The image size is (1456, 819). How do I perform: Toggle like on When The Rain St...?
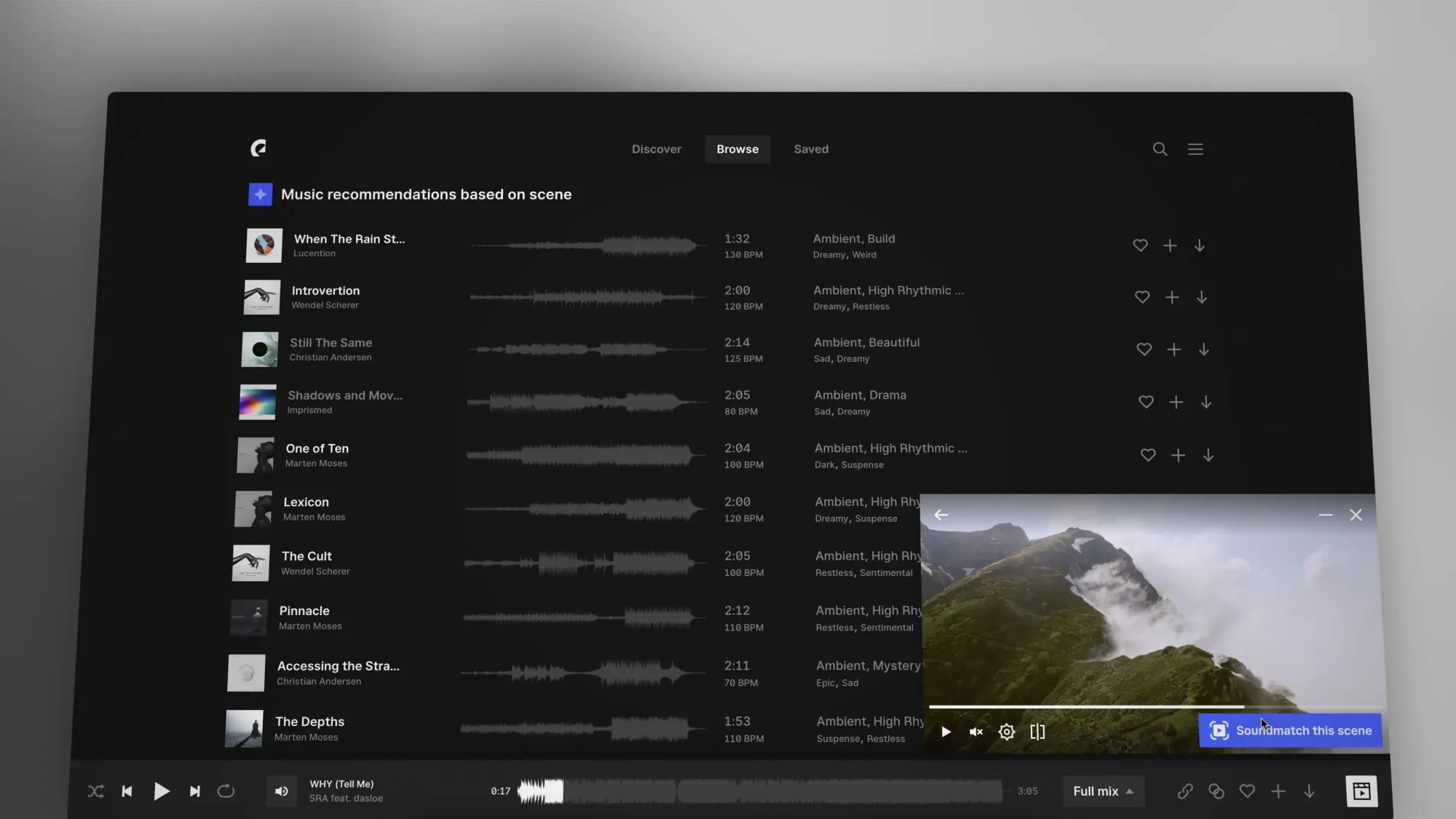pyautogui.click(x=1140, y=245)
